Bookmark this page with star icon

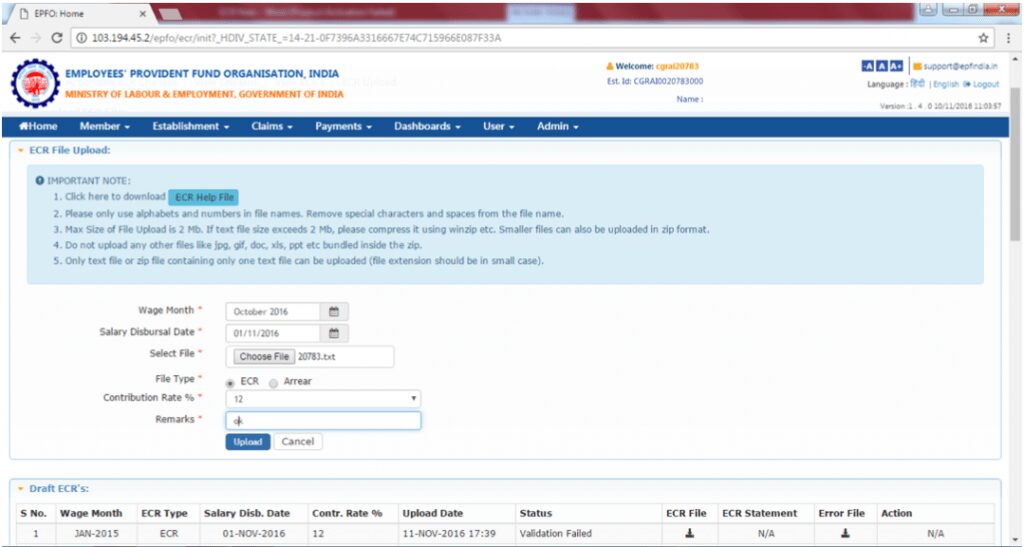[984, 38]
